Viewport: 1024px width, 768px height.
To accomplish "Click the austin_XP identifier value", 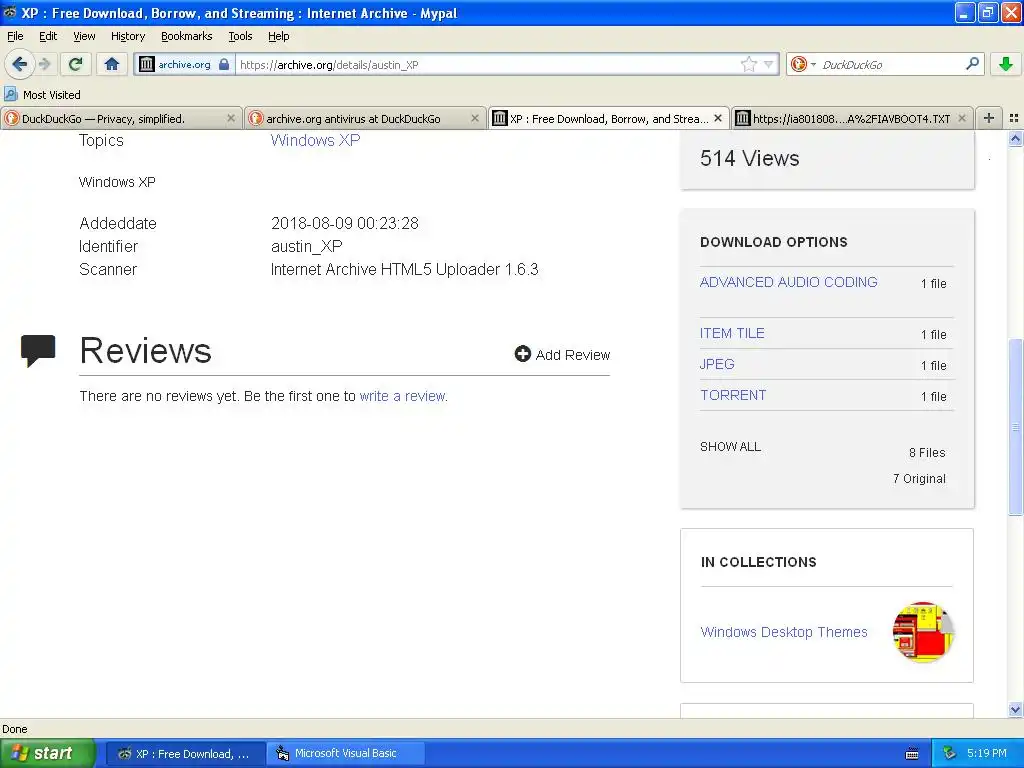I will (306, 246).
